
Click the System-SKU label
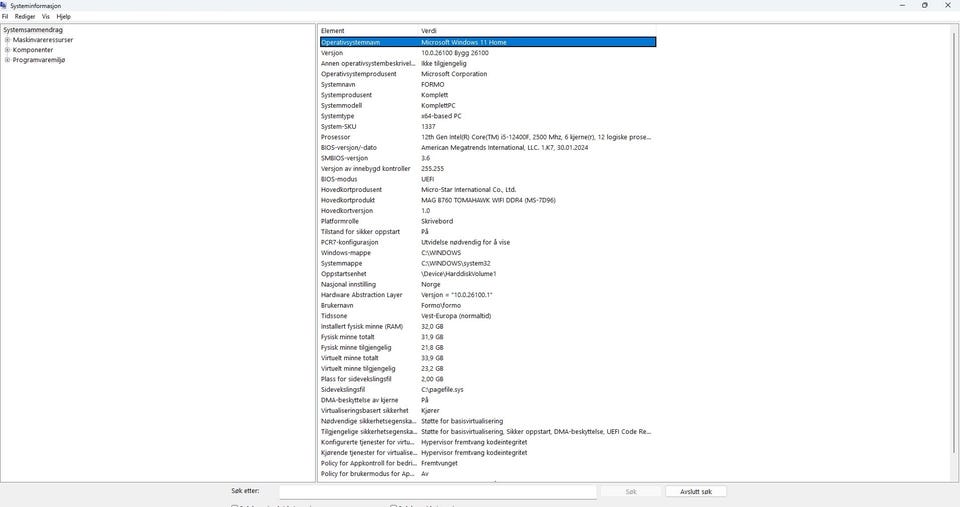point(339,127)
